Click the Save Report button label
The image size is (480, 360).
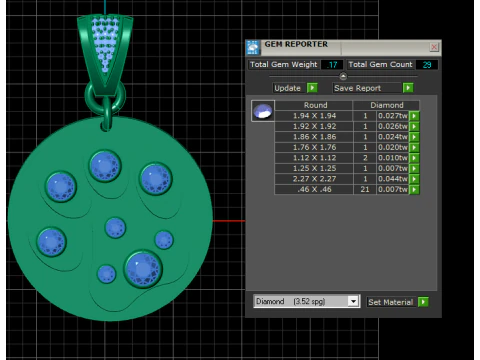pos(367,88)
